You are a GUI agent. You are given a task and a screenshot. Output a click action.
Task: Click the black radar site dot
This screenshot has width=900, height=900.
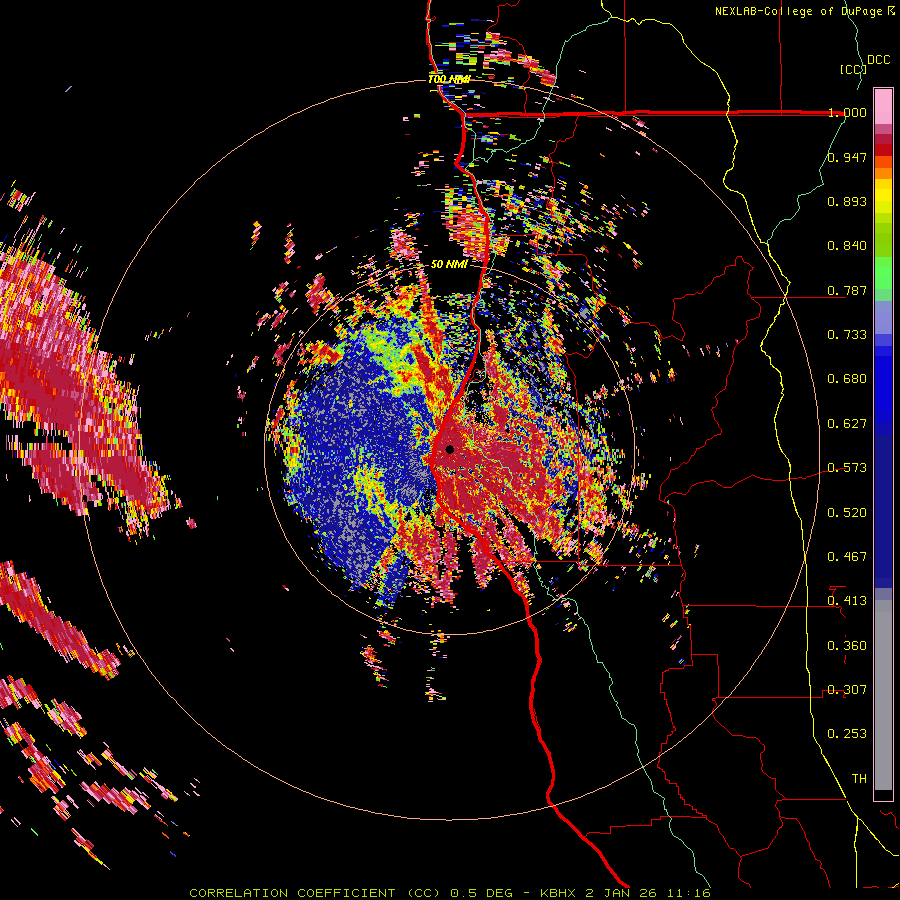coord(449,449)
